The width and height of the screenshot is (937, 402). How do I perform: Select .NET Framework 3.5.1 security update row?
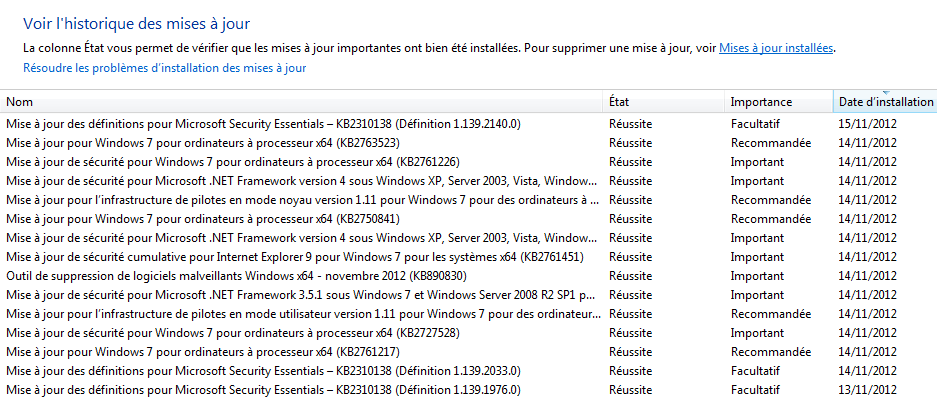301,295
